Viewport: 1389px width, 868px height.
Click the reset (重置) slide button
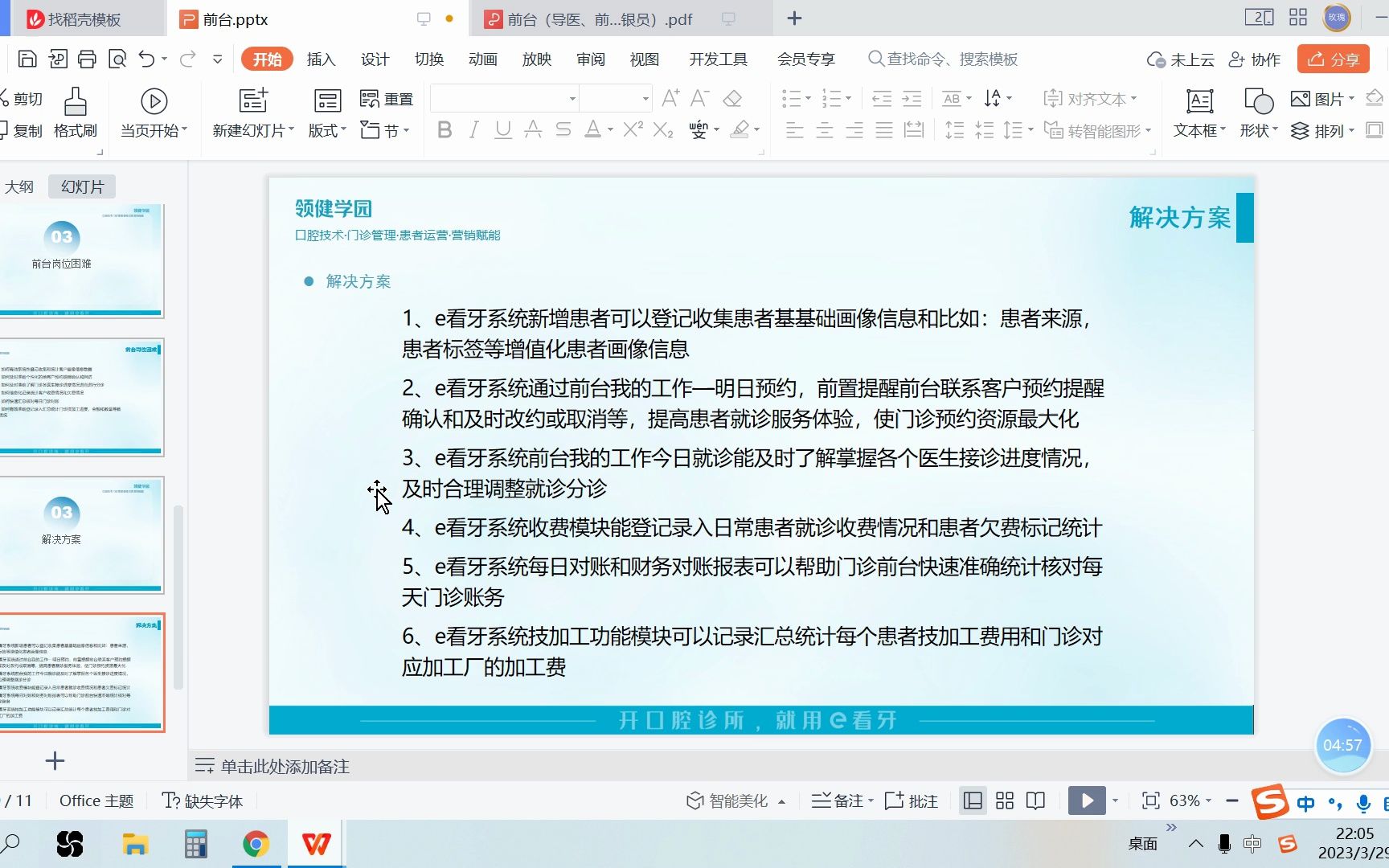pyautogui.click(x=387, y=99)
